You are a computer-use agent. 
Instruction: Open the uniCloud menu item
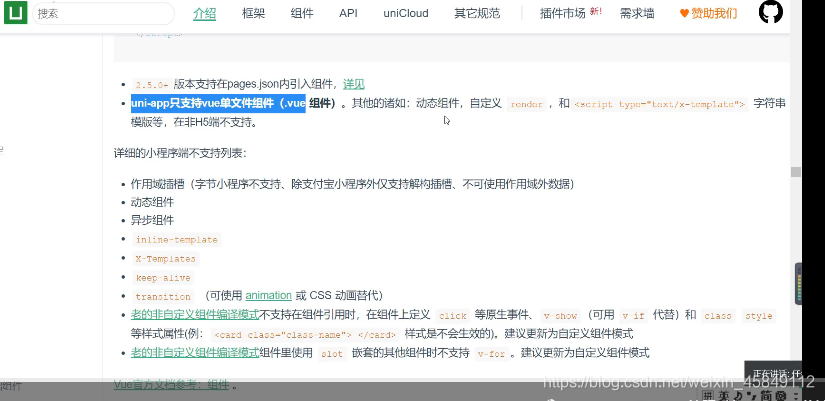point(406,14)
